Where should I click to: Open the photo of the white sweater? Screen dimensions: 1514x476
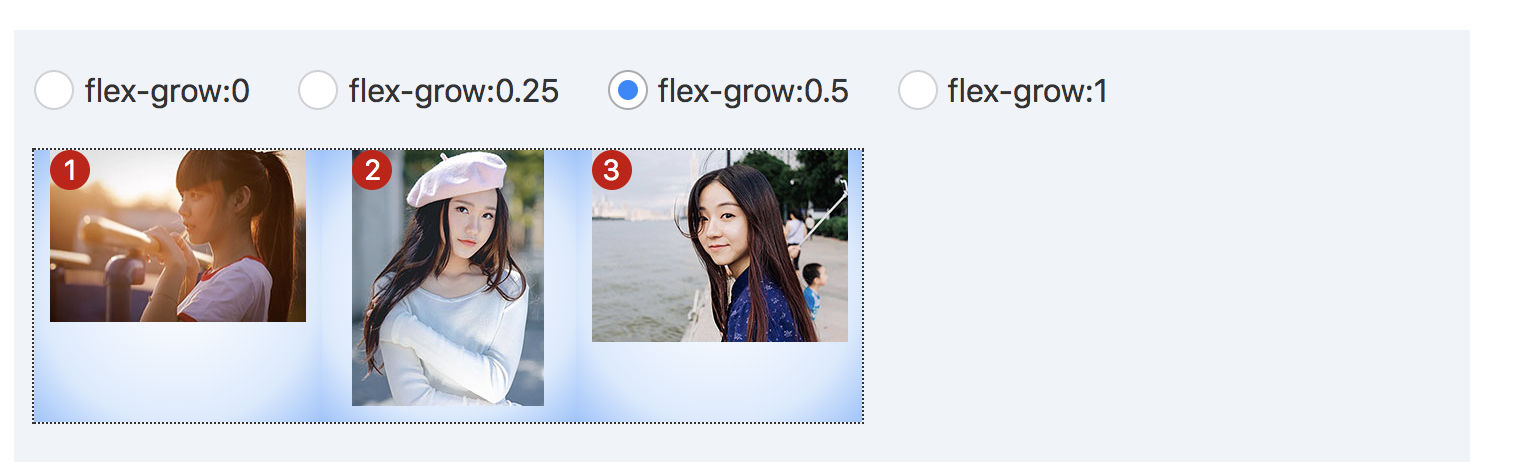(x=448, y=278)
